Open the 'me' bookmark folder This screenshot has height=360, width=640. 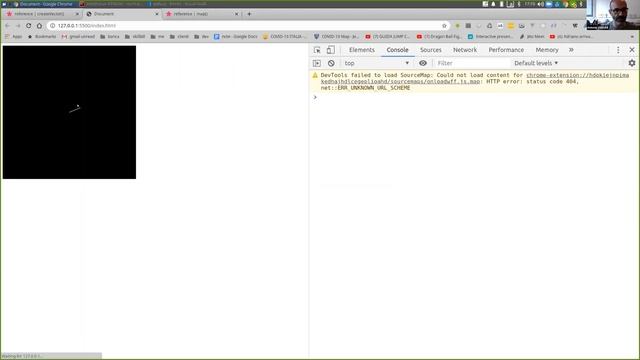pos(157,37)
